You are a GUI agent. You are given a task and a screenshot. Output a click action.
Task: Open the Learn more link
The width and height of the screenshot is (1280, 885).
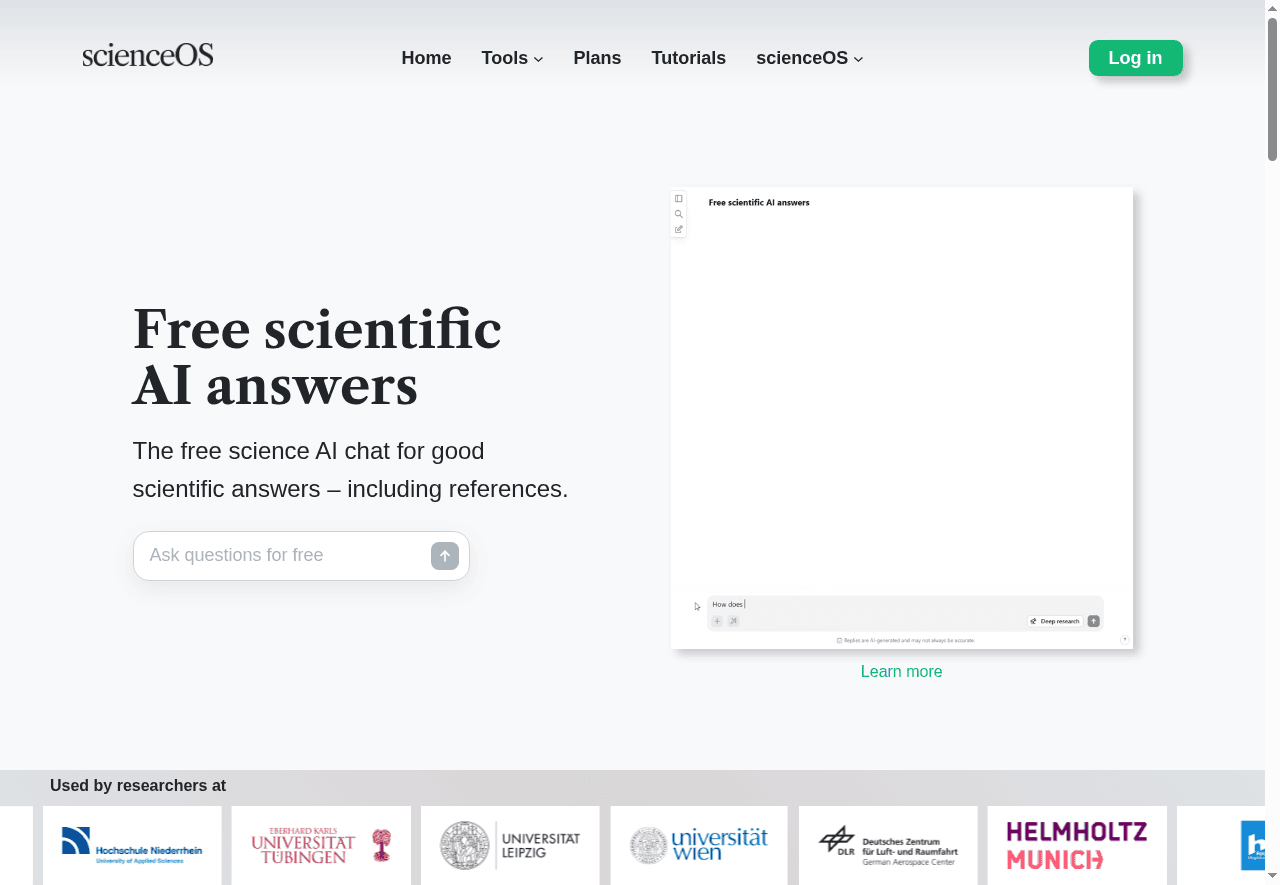pyautogui.click(x=901, y=671)
